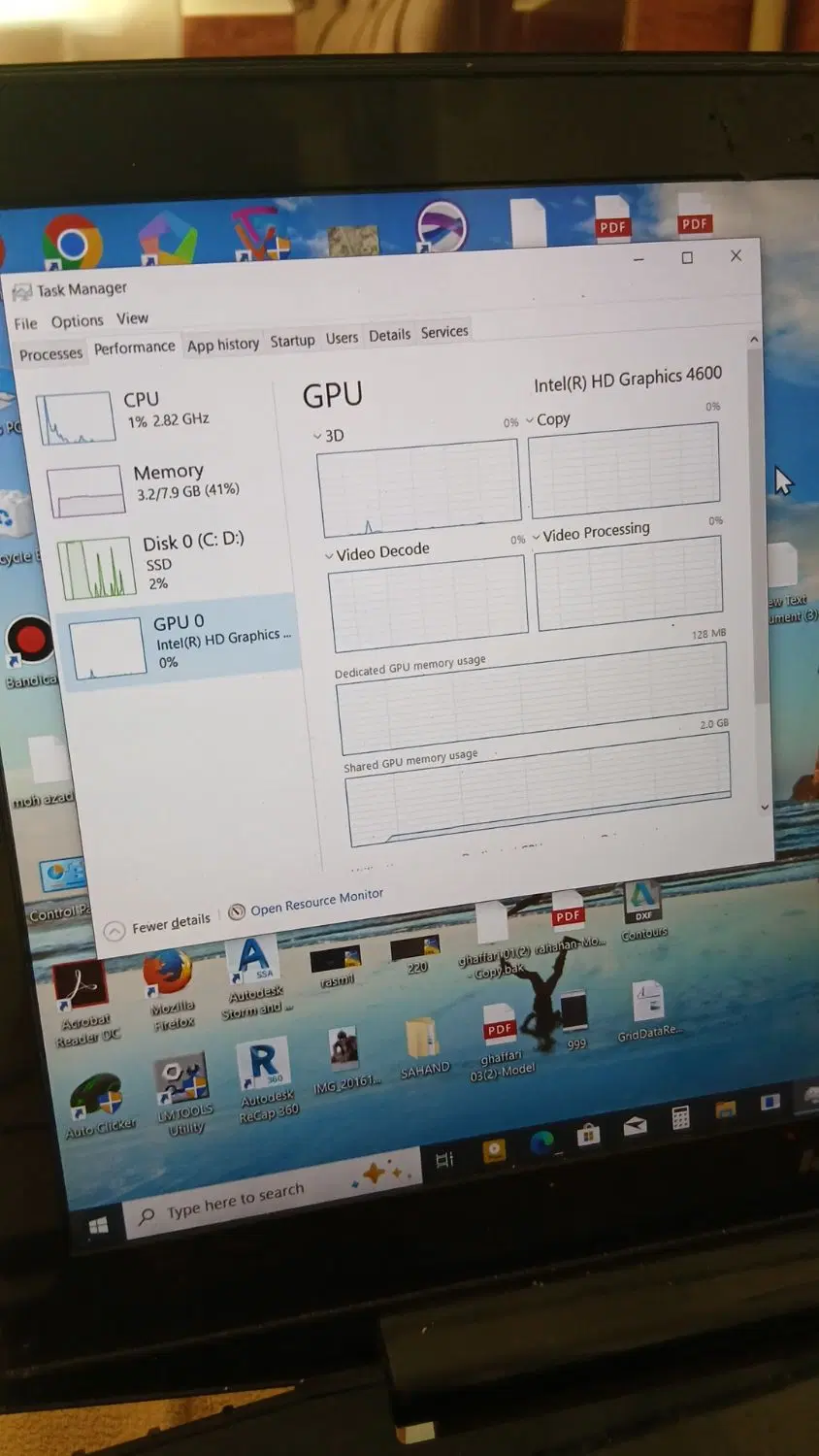
Task: Switch to the Startup tab
Action: tap(292, 341)
